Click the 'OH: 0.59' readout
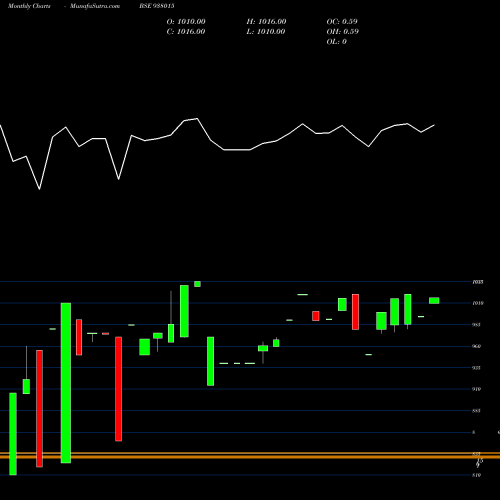 click(343, 32)
